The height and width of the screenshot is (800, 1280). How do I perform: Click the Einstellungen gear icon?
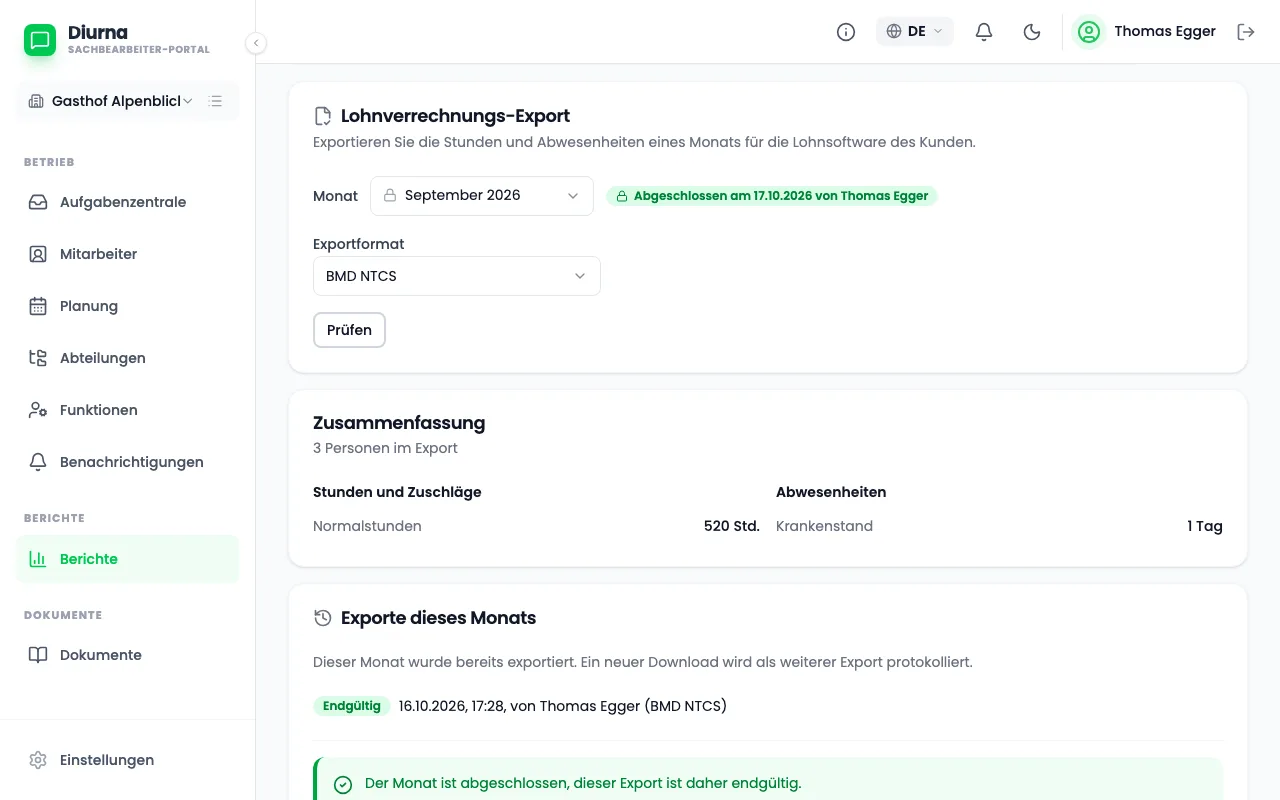pyautogui.click(x=38, y=760)
